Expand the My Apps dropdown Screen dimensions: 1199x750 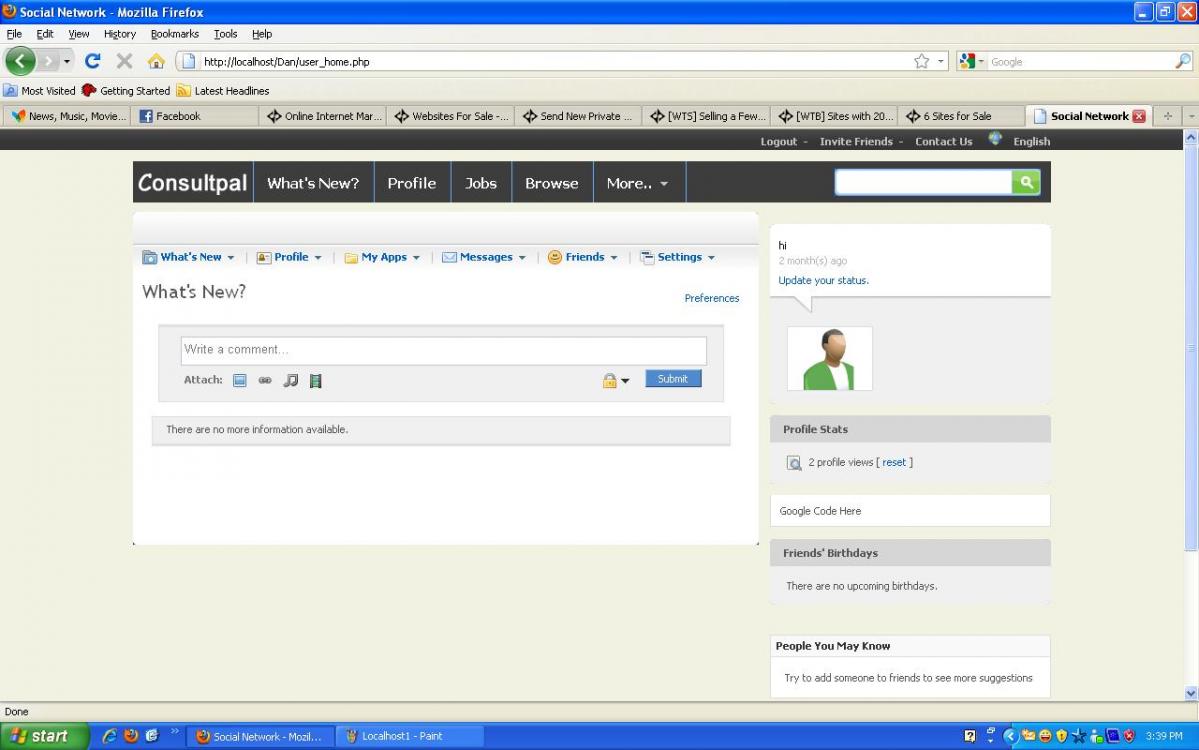pyautogui.click(x=416, y=258)
